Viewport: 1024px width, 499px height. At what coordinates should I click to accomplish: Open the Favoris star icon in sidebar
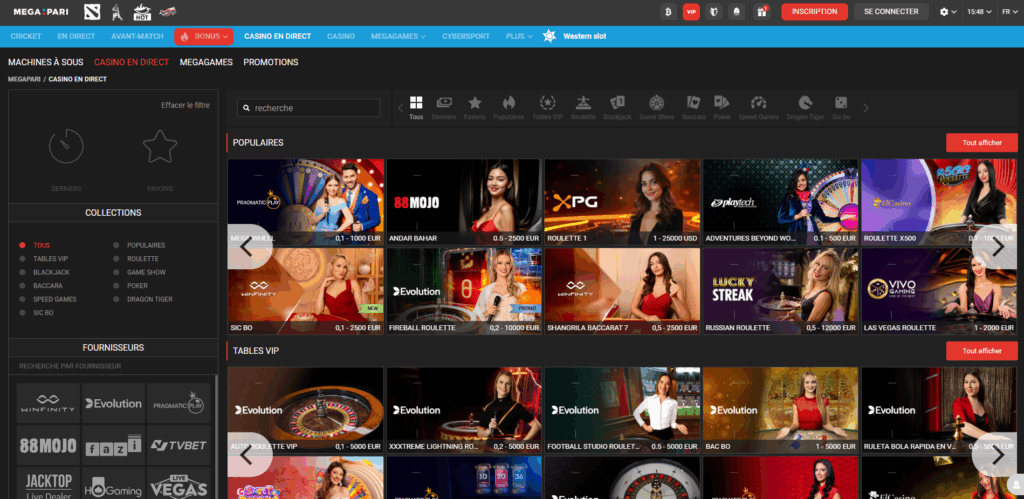(x=160, y=146)
